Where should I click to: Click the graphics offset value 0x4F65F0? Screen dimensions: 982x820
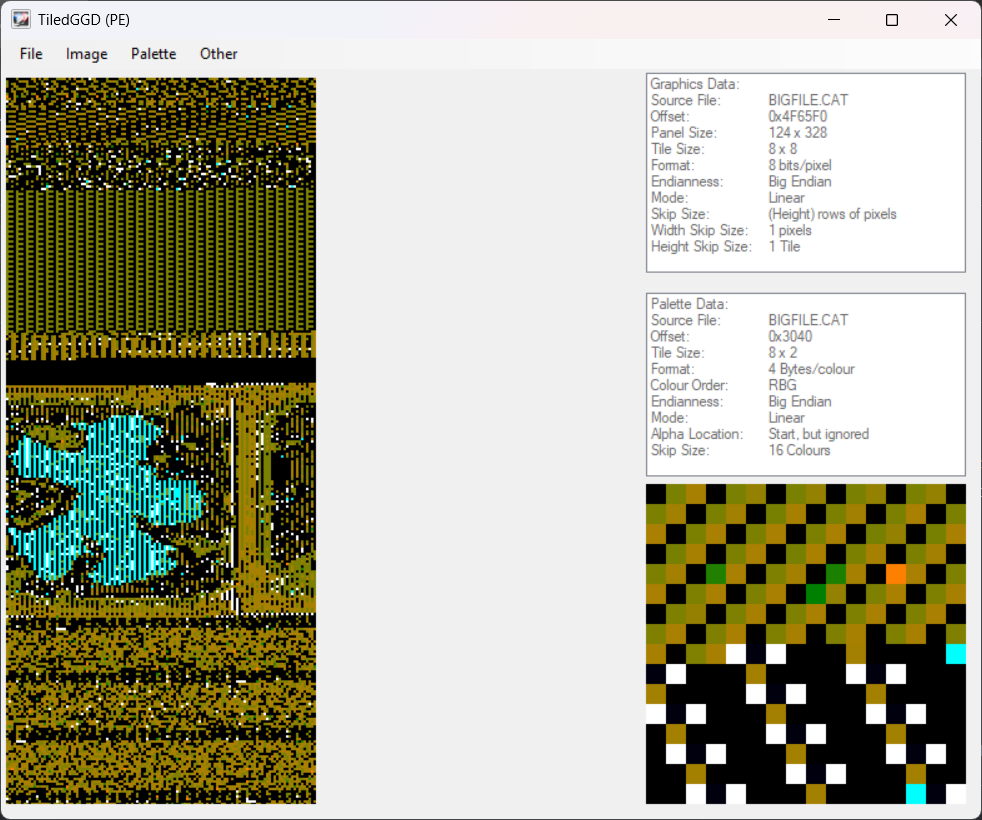point(797,116)
